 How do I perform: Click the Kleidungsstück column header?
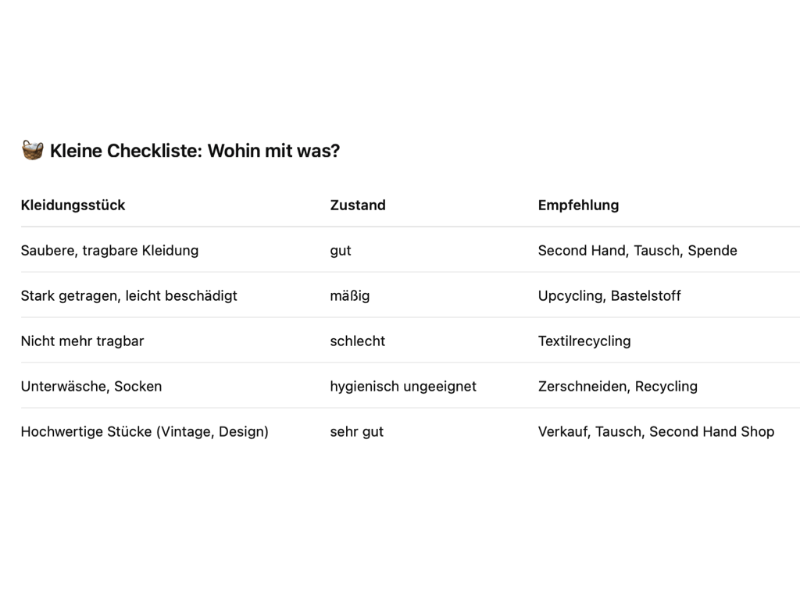(x=73, y=205)
